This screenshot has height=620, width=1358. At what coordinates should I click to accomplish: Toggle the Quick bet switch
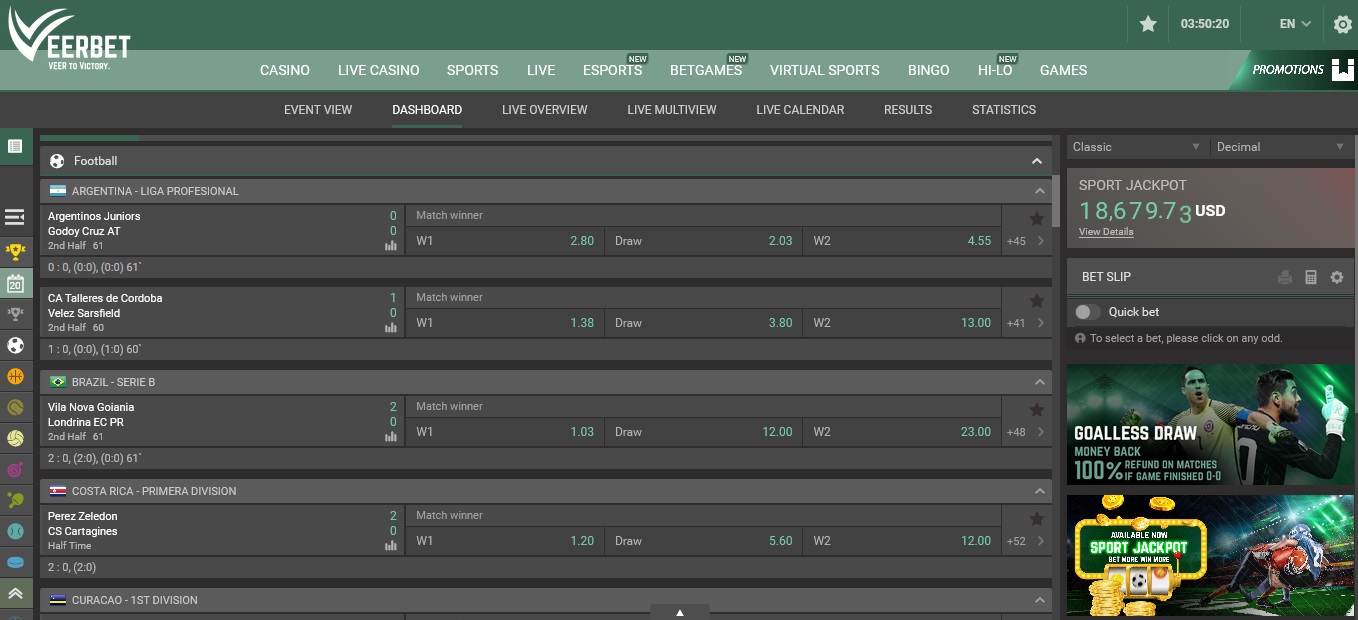(x=1087, y=312)
